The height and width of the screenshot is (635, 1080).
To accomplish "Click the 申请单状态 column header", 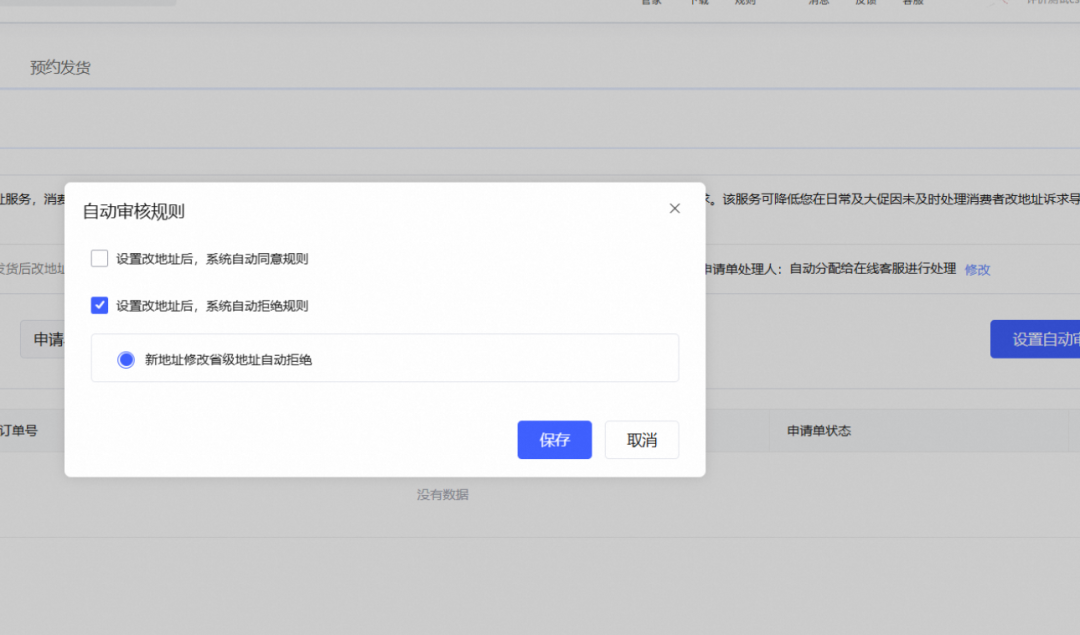I will (818, 431).
